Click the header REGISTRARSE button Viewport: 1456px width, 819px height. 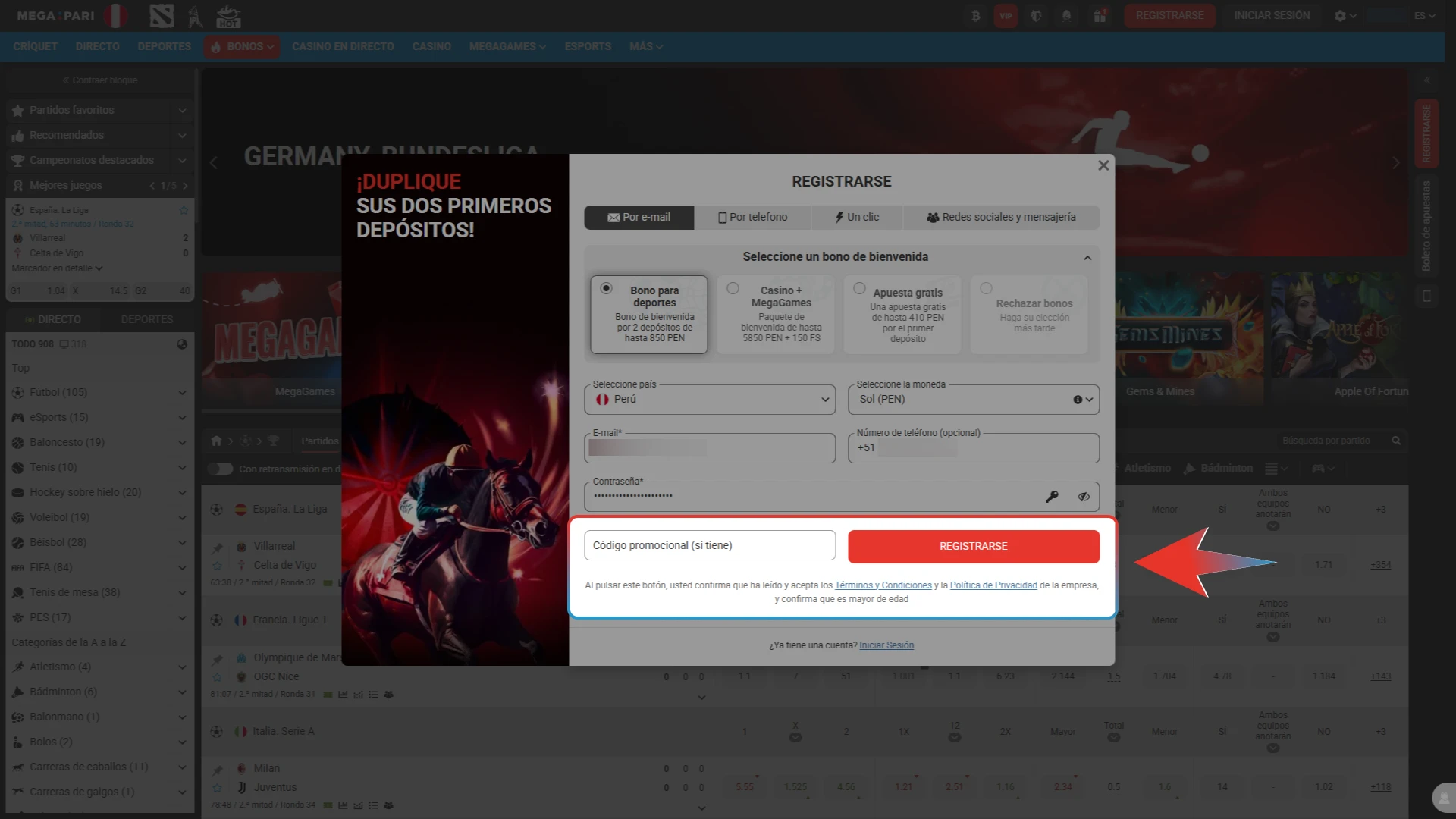[x=1169, y=16]
